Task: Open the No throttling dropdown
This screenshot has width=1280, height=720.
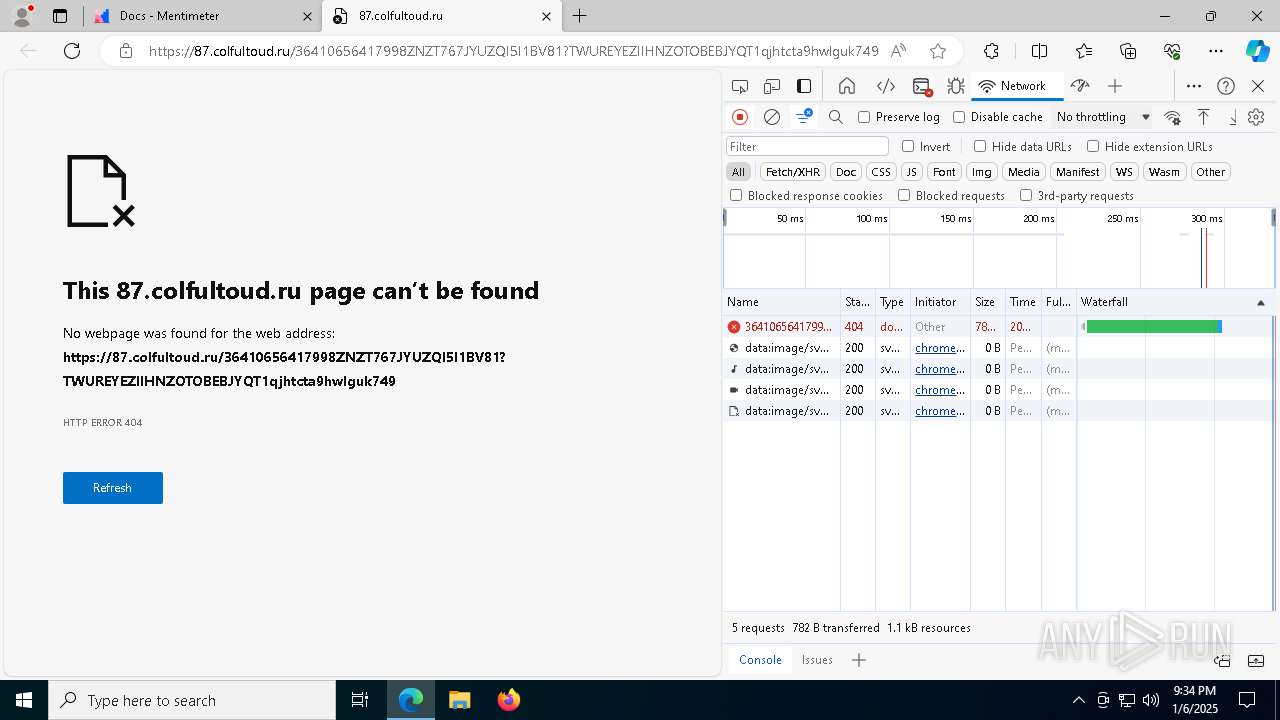Action: point(1103,117)
